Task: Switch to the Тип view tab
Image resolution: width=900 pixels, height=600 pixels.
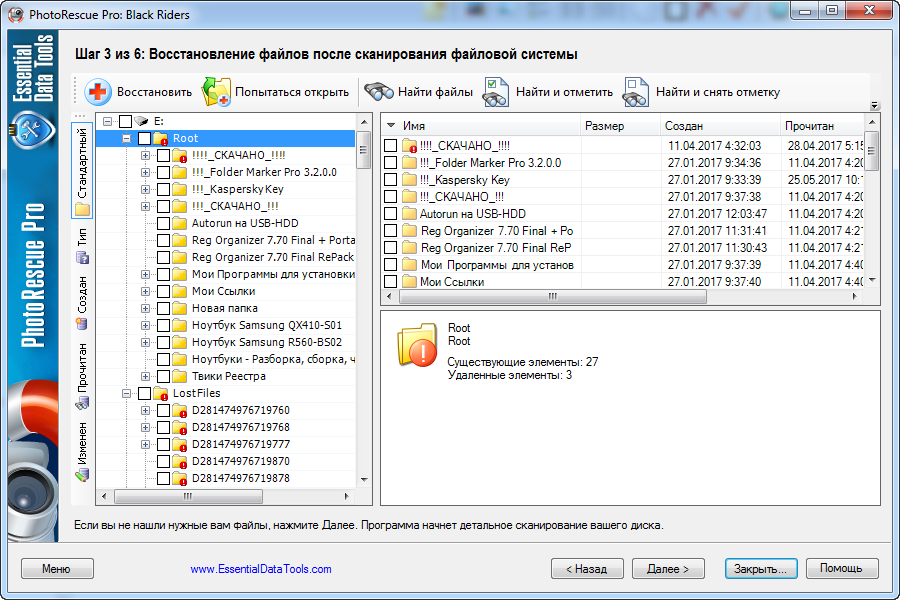Action: pos(82,246)
